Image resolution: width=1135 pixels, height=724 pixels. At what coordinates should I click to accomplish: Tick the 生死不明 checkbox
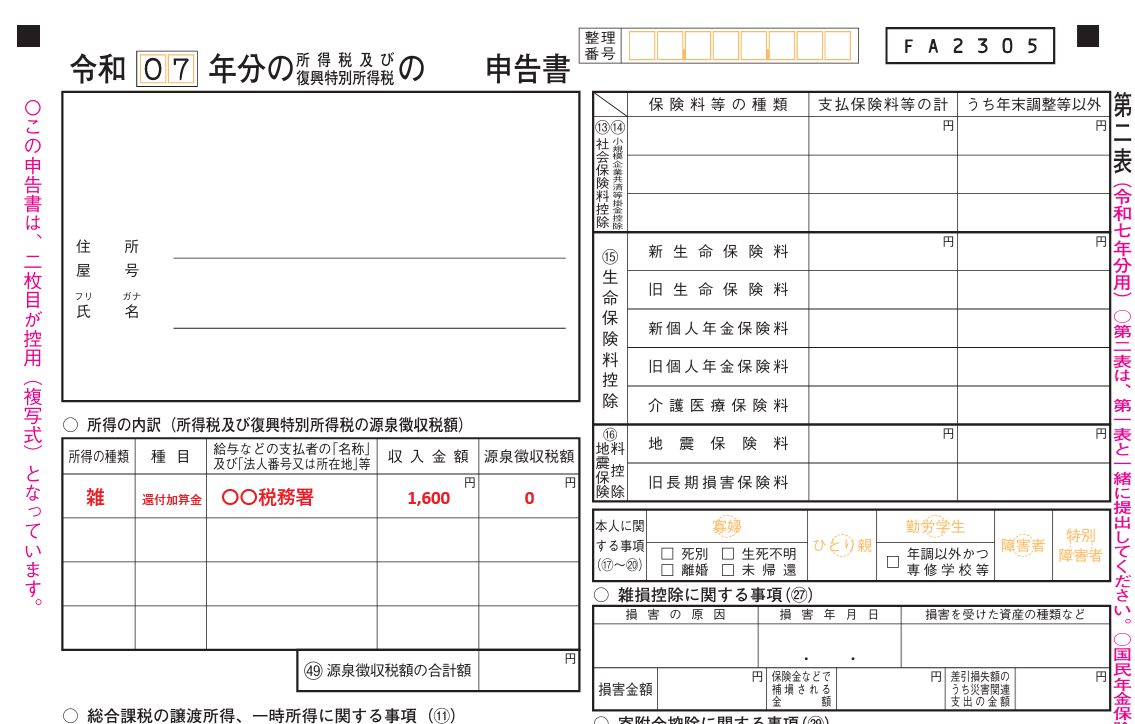(728, 554)
